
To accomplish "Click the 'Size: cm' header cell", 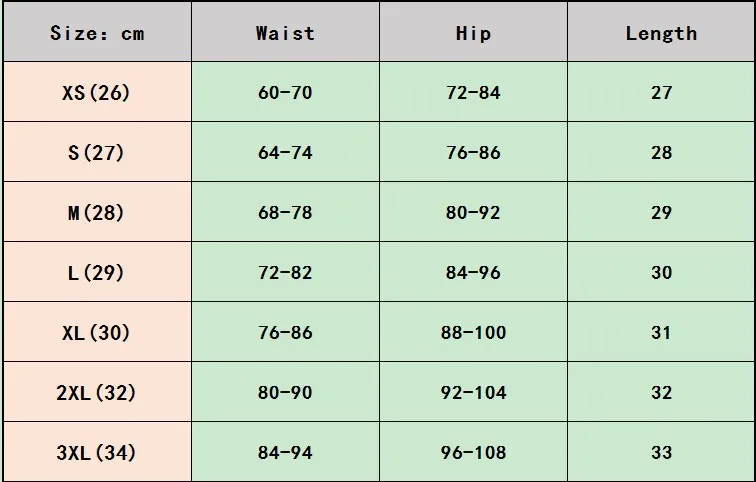I will tap(97, 33).
